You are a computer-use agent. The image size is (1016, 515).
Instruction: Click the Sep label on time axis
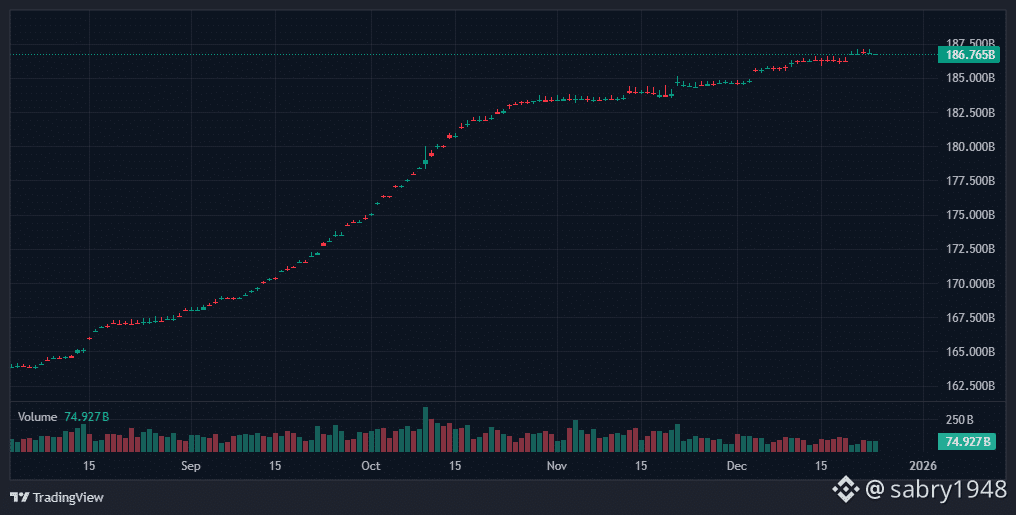point(190,466)
